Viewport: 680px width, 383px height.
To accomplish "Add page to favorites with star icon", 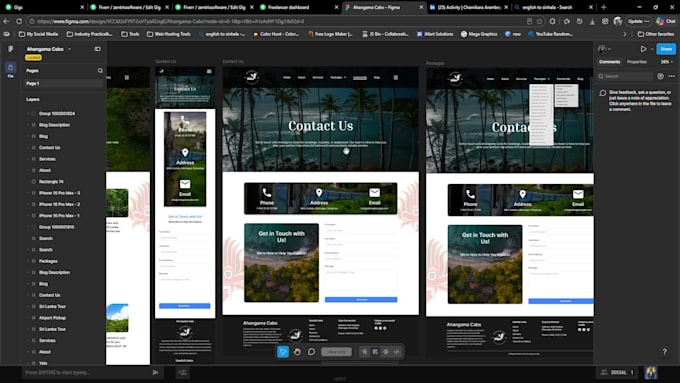I will coord(539,21).
